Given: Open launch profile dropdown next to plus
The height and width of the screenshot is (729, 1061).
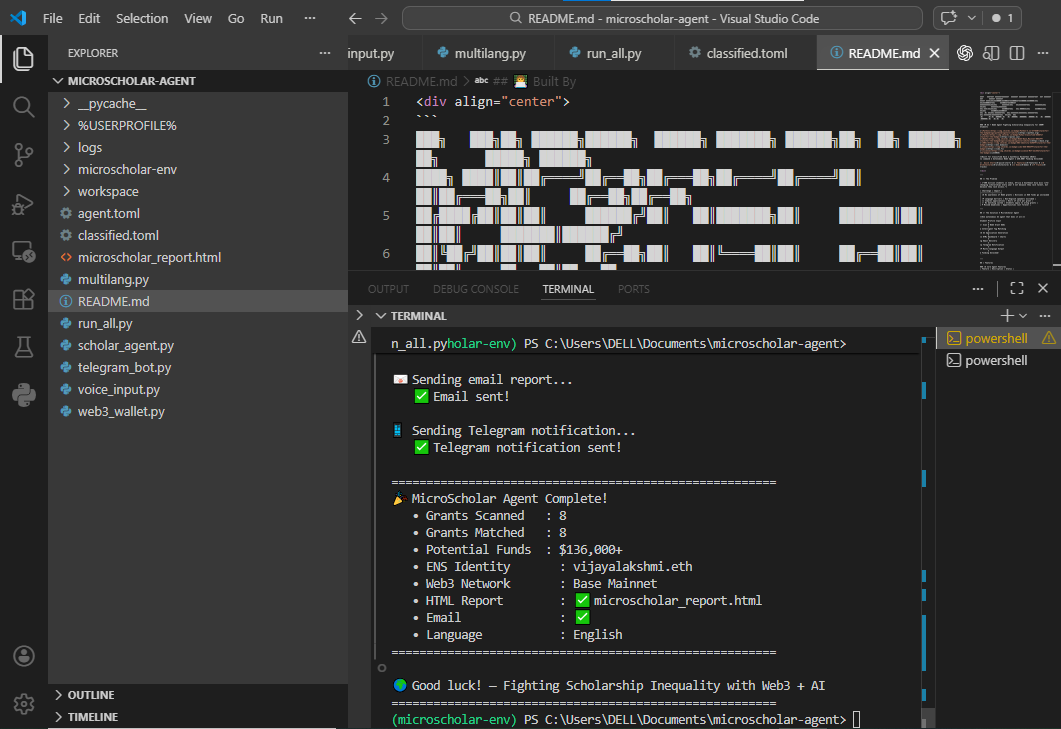Looking at the screenshot, I should [1023, 316].
